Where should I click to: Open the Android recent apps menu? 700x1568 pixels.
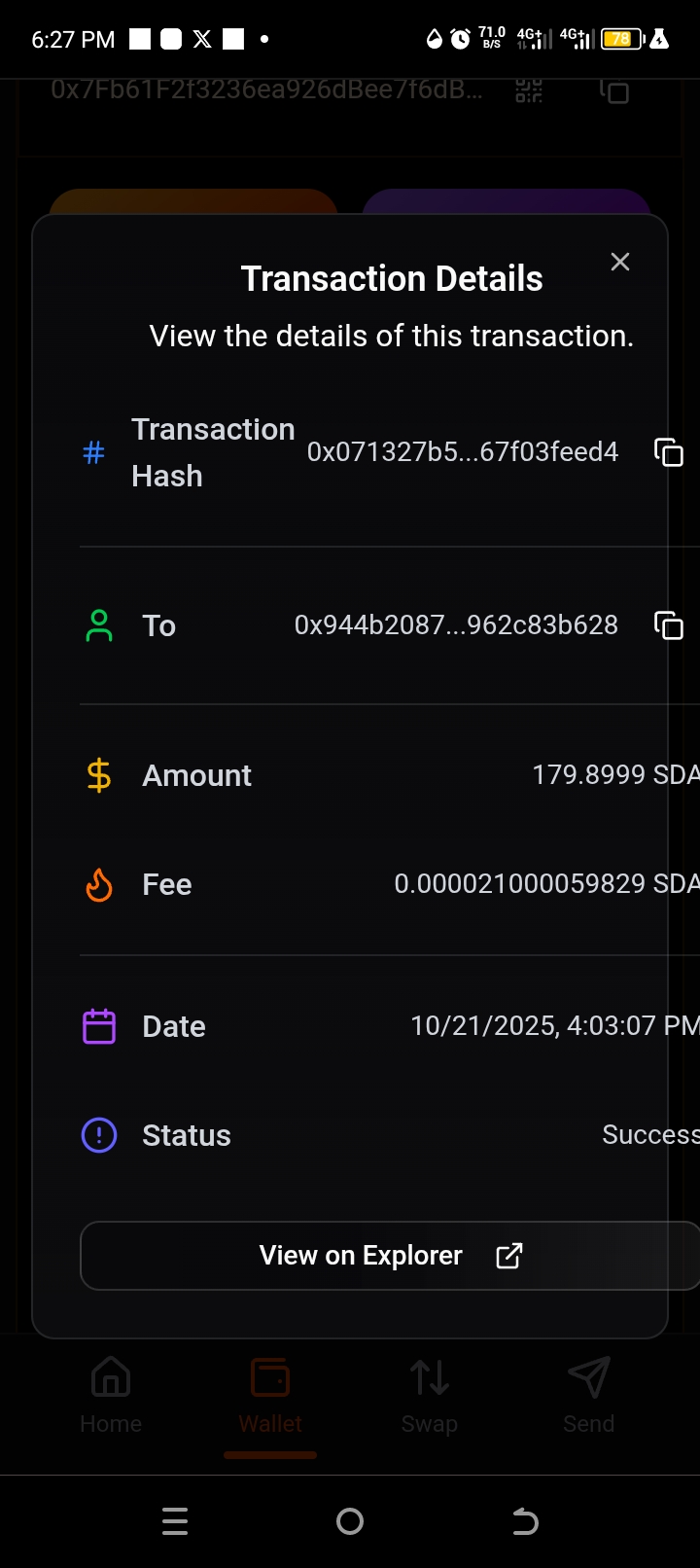pos(175,1521)
